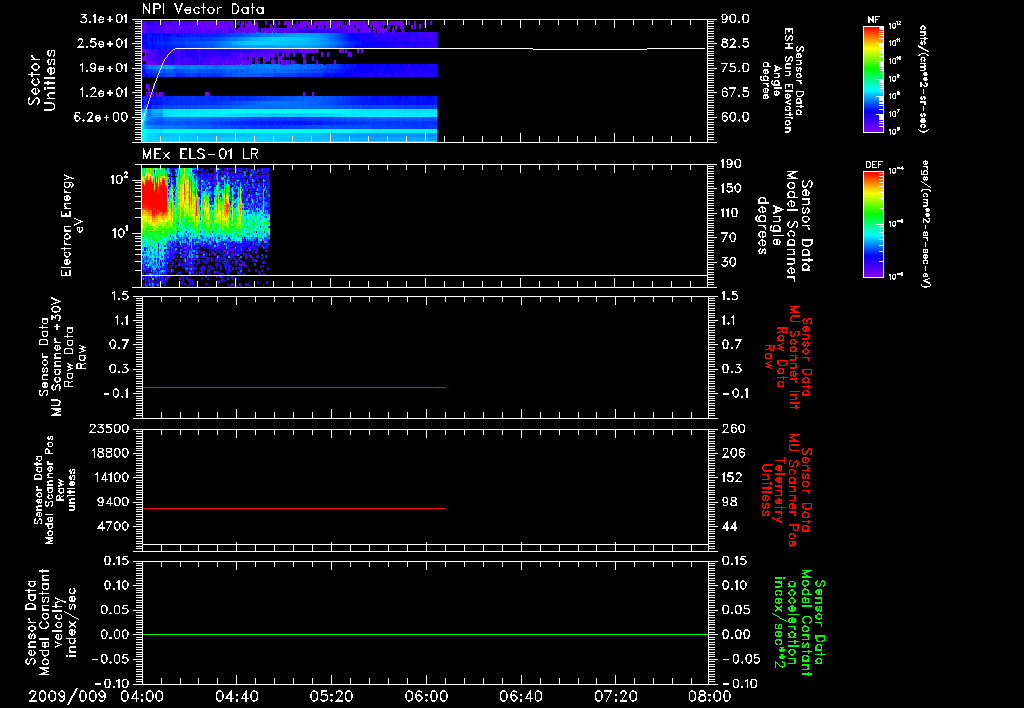The image size is (1024, 708).
Task: Click the red MU Scanner Inh Raw Data label
Action: (790, 357)
